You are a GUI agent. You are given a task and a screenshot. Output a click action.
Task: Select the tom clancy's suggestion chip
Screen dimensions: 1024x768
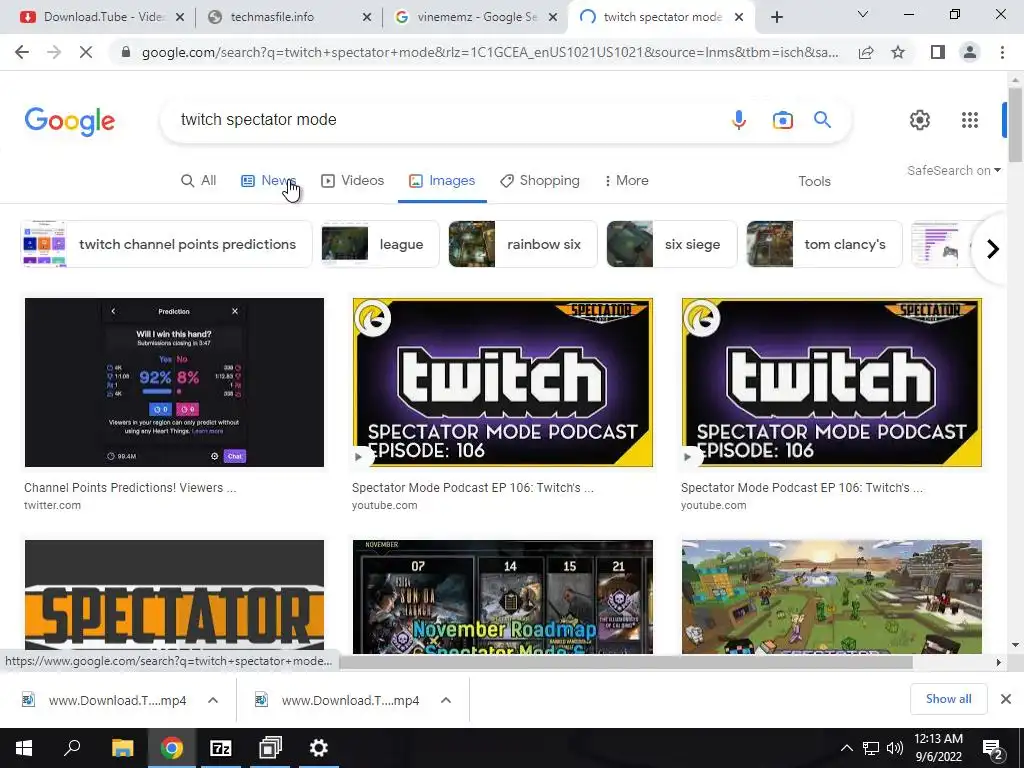point(824,244)
